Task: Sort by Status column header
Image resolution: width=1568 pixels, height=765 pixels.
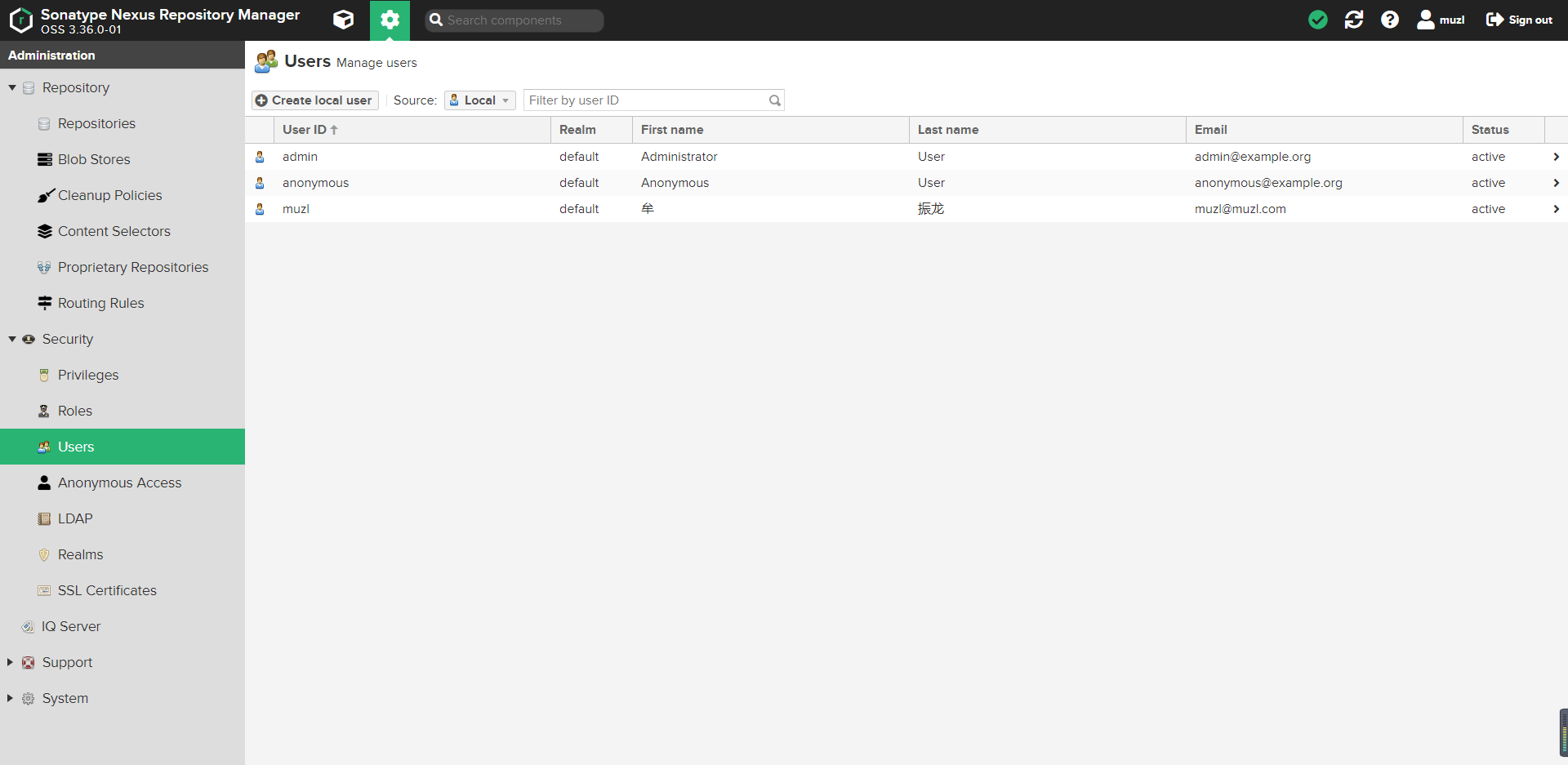Action: (x=1503, y=130)
